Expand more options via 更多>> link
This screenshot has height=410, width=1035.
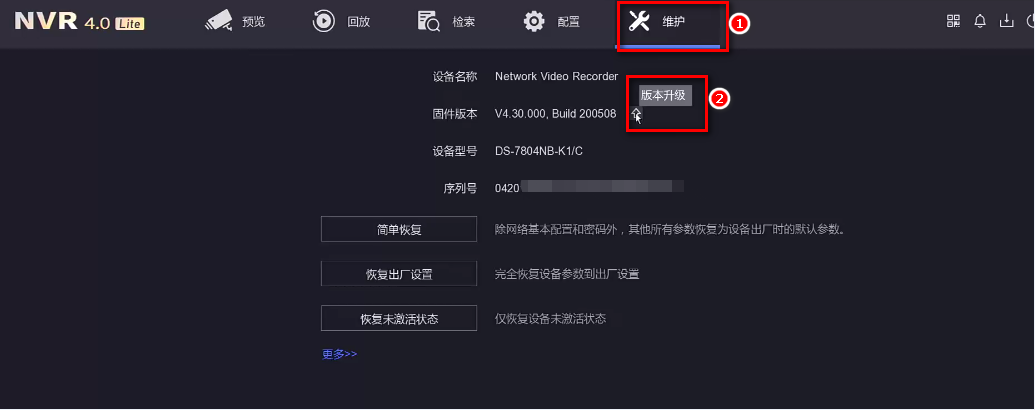coord(339,354)
